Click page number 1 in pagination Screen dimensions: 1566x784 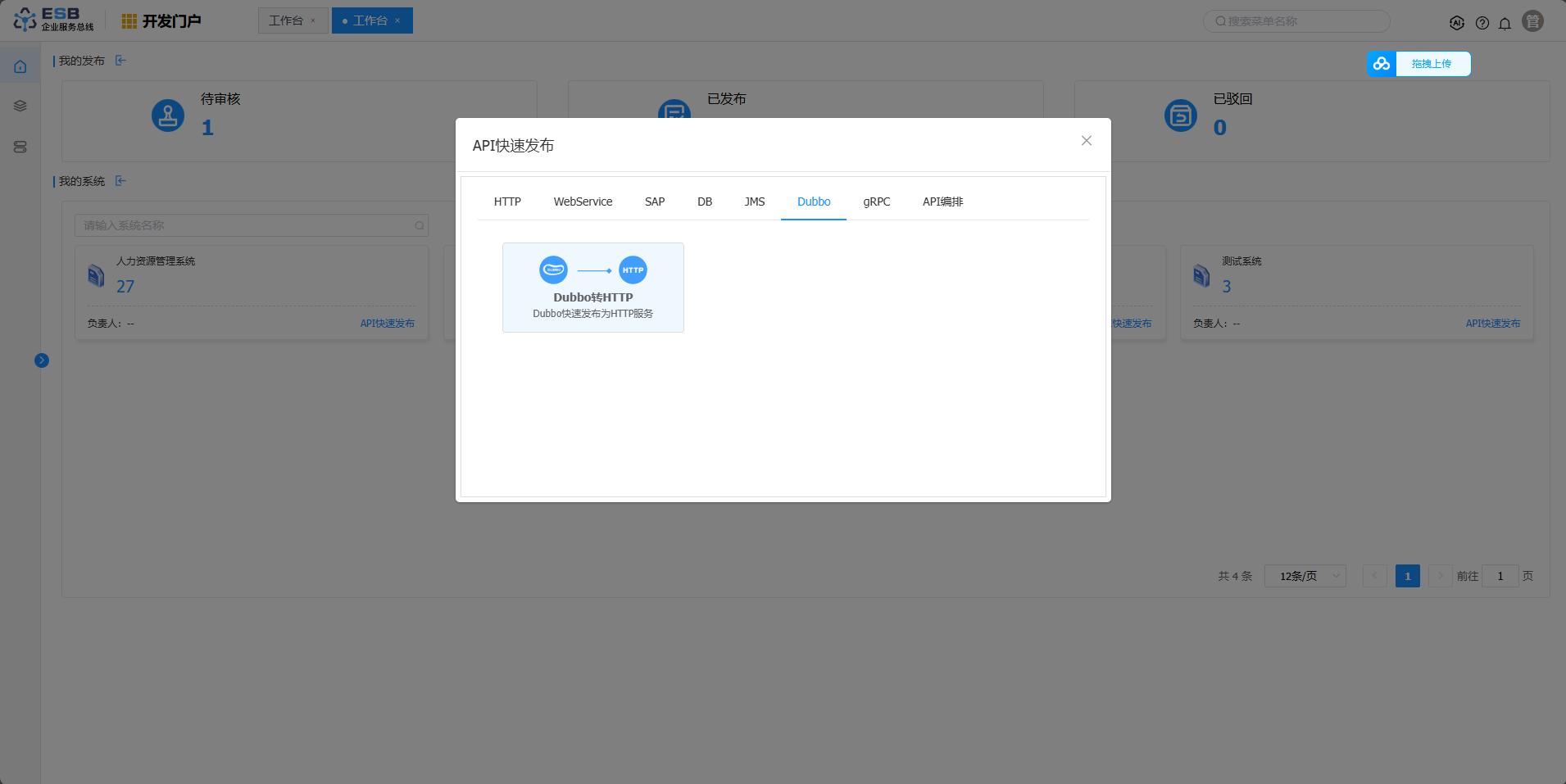pos(1407,576)
